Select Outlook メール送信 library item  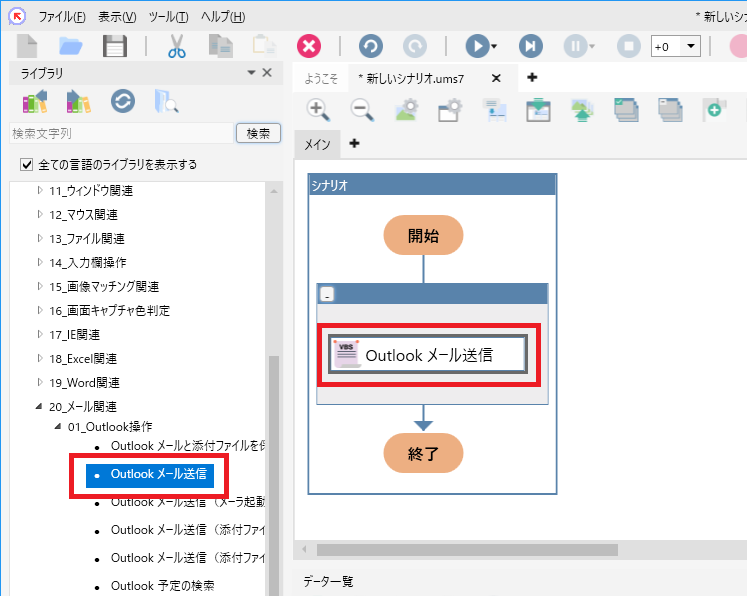[x=150, y=475]
